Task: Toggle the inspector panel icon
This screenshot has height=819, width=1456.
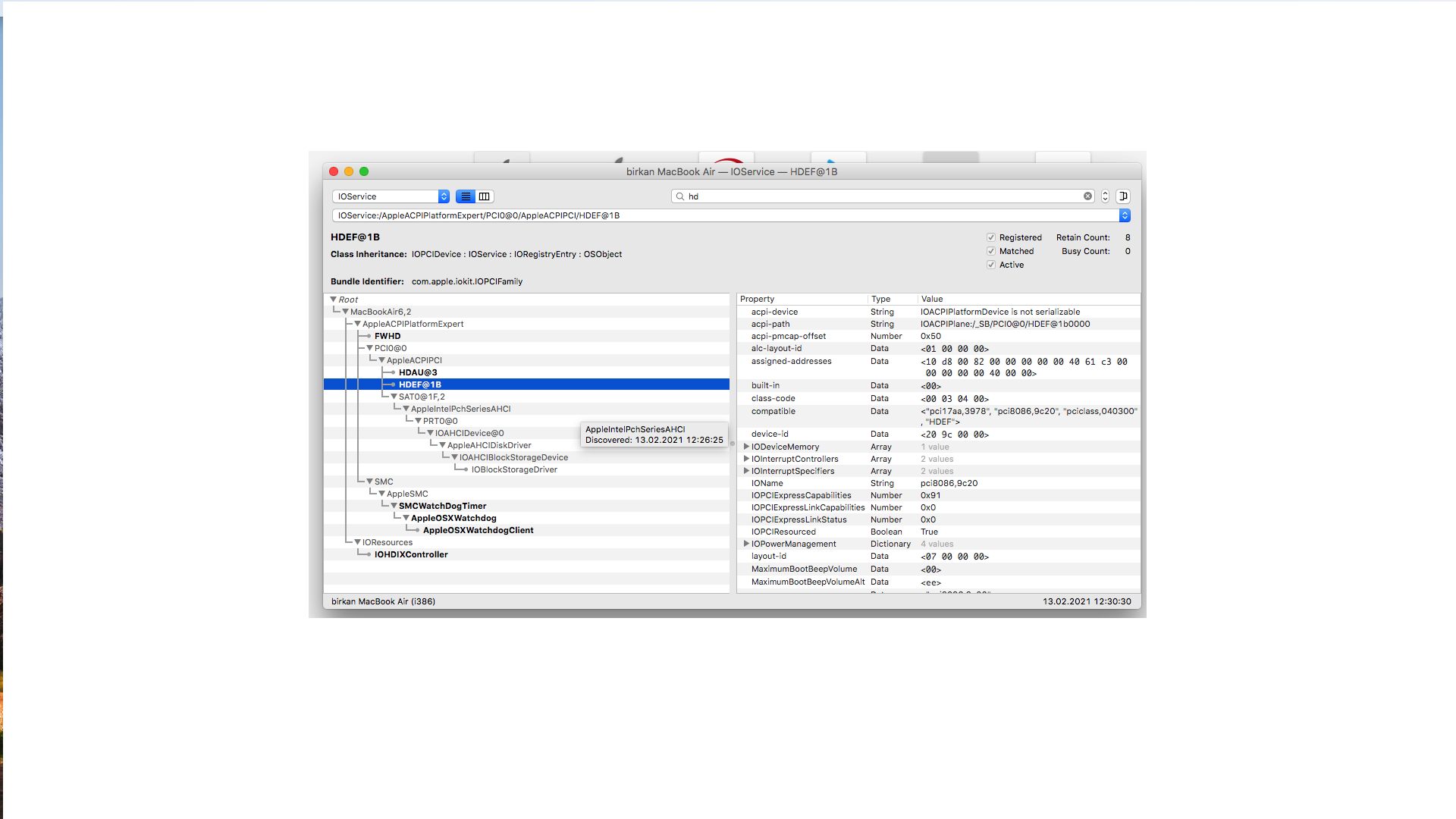Action: click(1123, 196)
